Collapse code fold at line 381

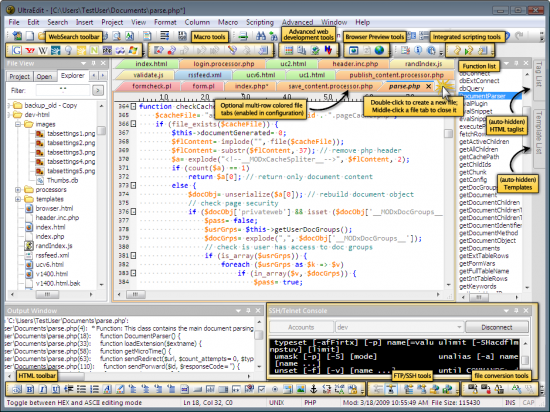(133, 256)
